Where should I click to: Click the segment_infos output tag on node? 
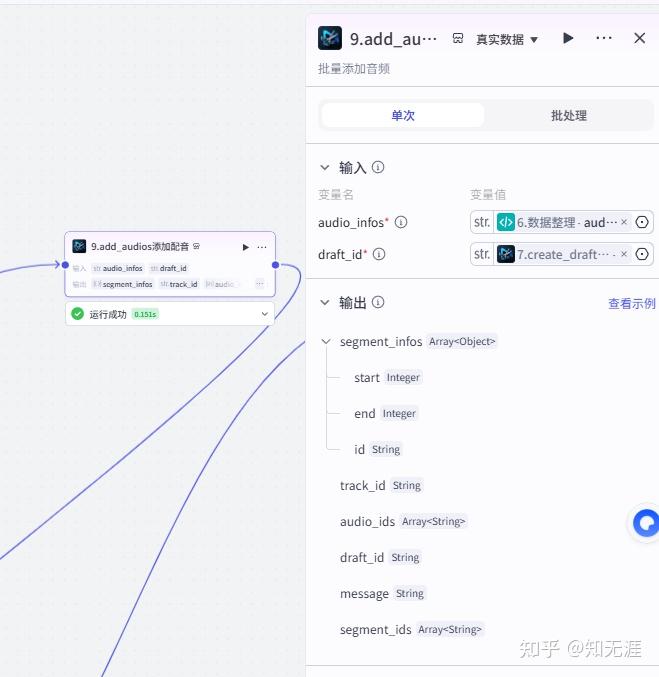pos(123,284)
